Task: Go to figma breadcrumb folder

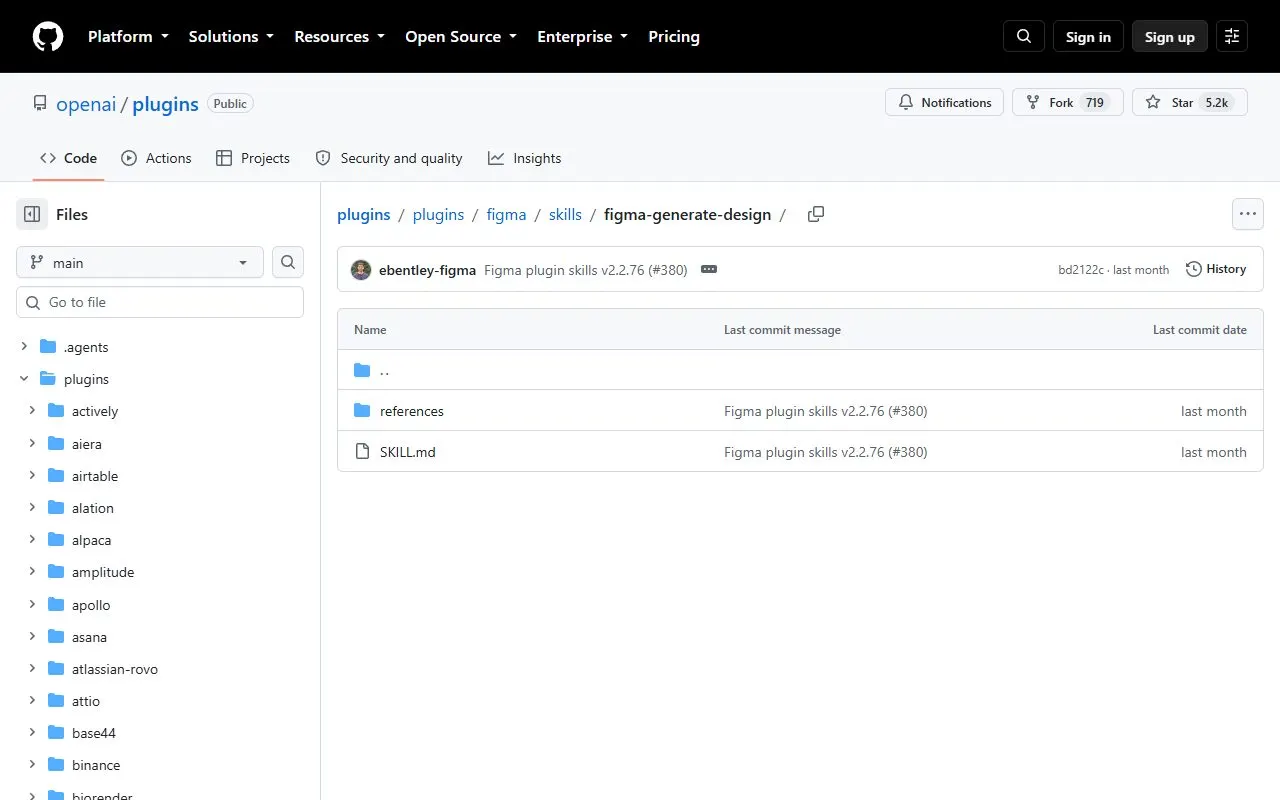Action: [506, 214]
